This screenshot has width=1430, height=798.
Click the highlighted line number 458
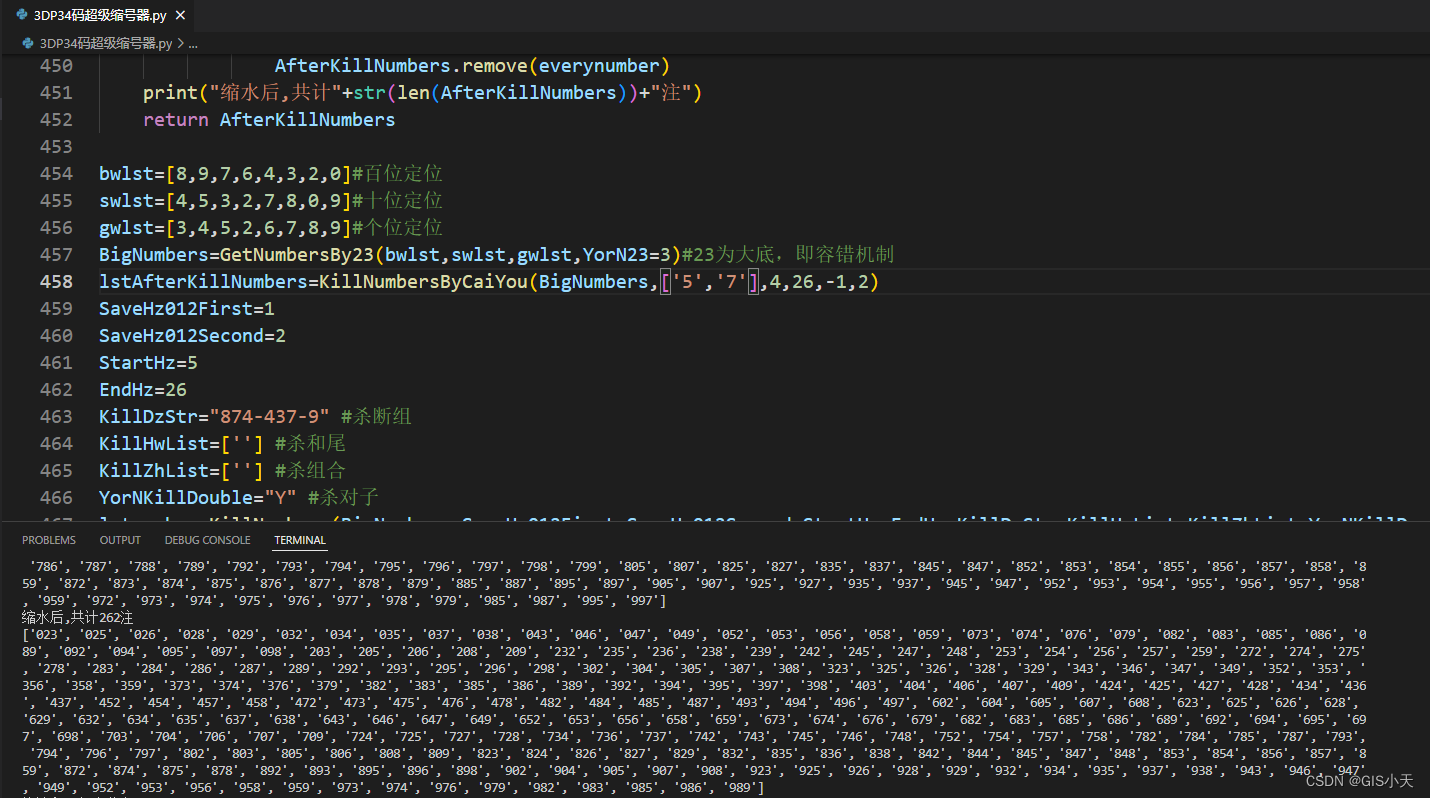click(56, 282)
